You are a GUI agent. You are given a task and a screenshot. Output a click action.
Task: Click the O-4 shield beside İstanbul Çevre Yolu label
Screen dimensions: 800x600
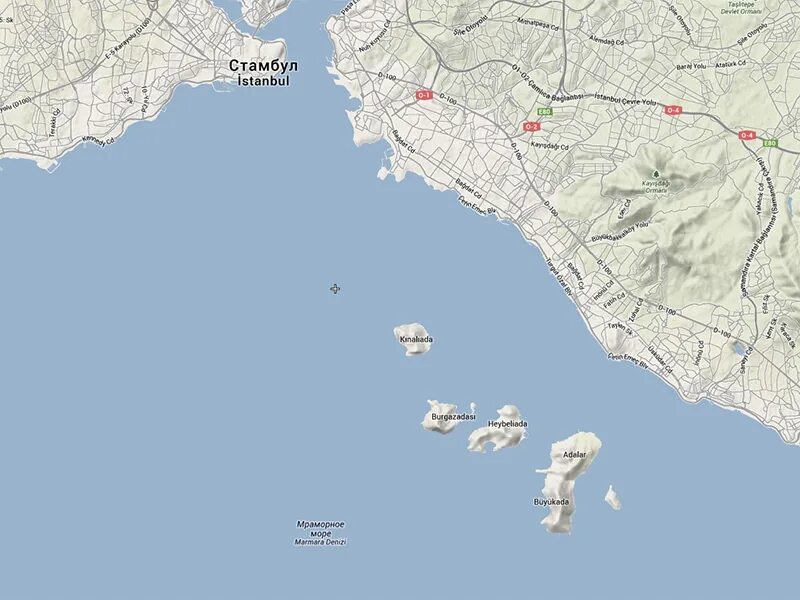(673, 110)
